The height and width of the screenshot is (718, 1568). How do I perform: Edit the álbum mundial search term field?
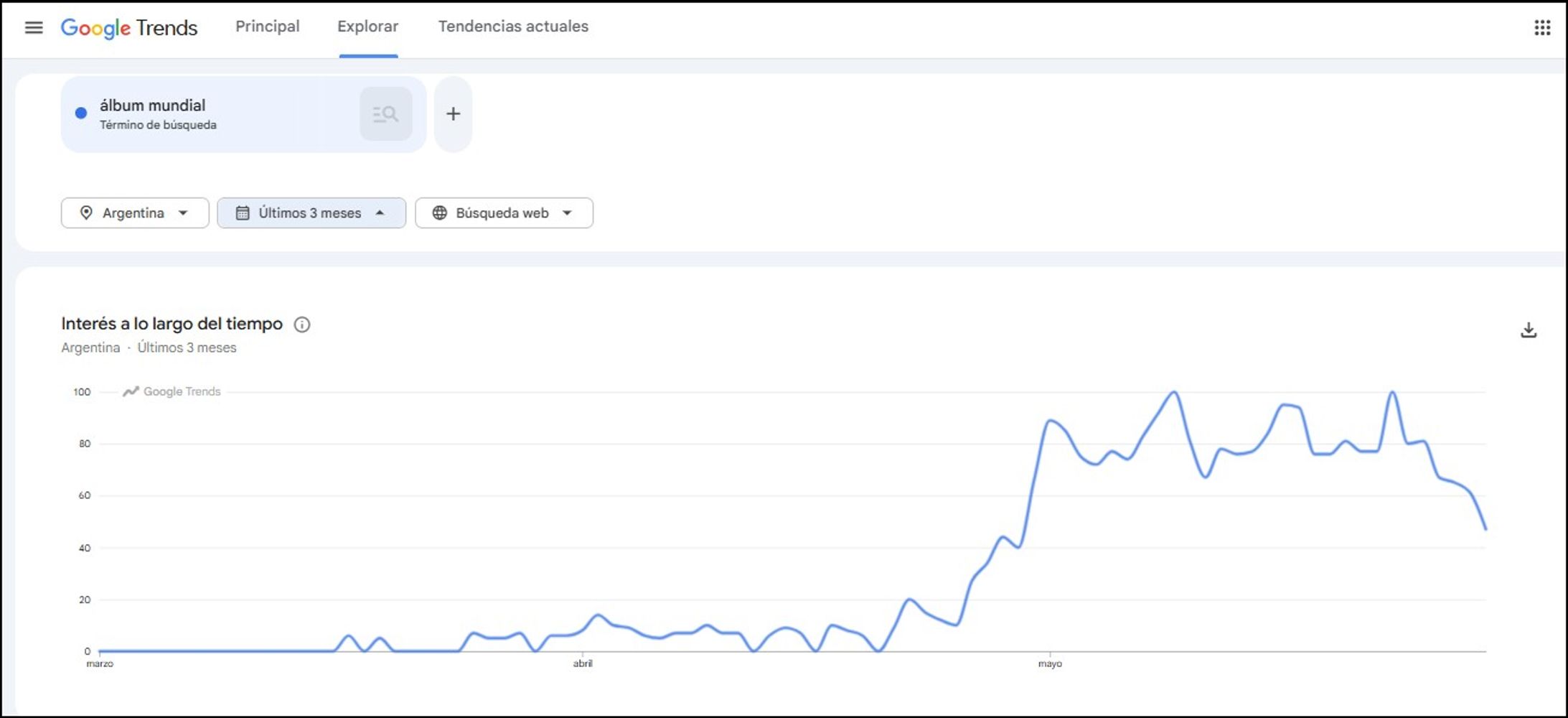[243, 114]
